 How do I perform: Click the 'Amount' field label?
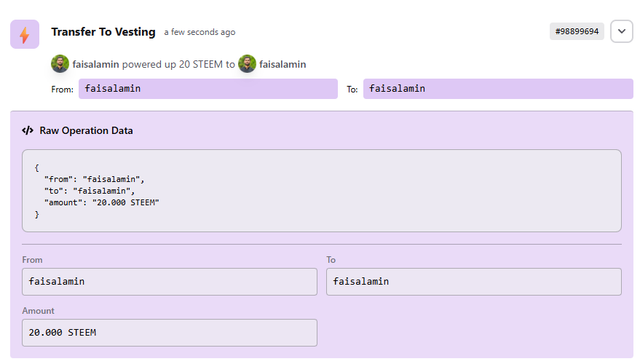(38, 311)
